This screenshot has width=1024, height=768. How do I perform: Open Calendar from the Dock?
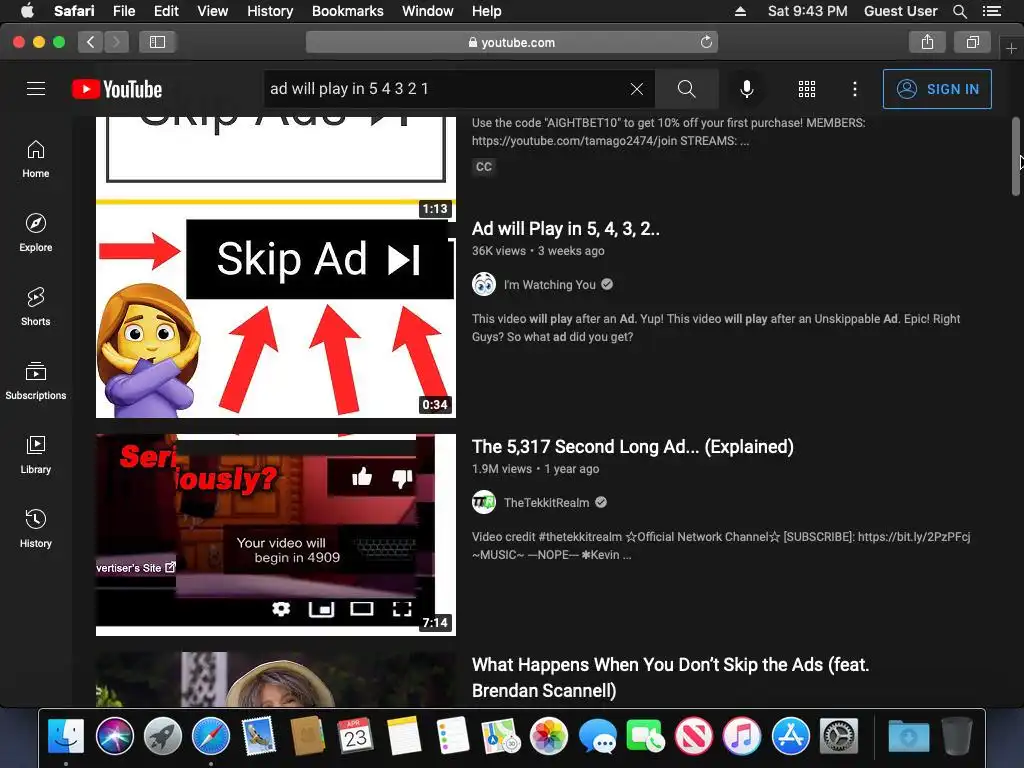point(355,736)
